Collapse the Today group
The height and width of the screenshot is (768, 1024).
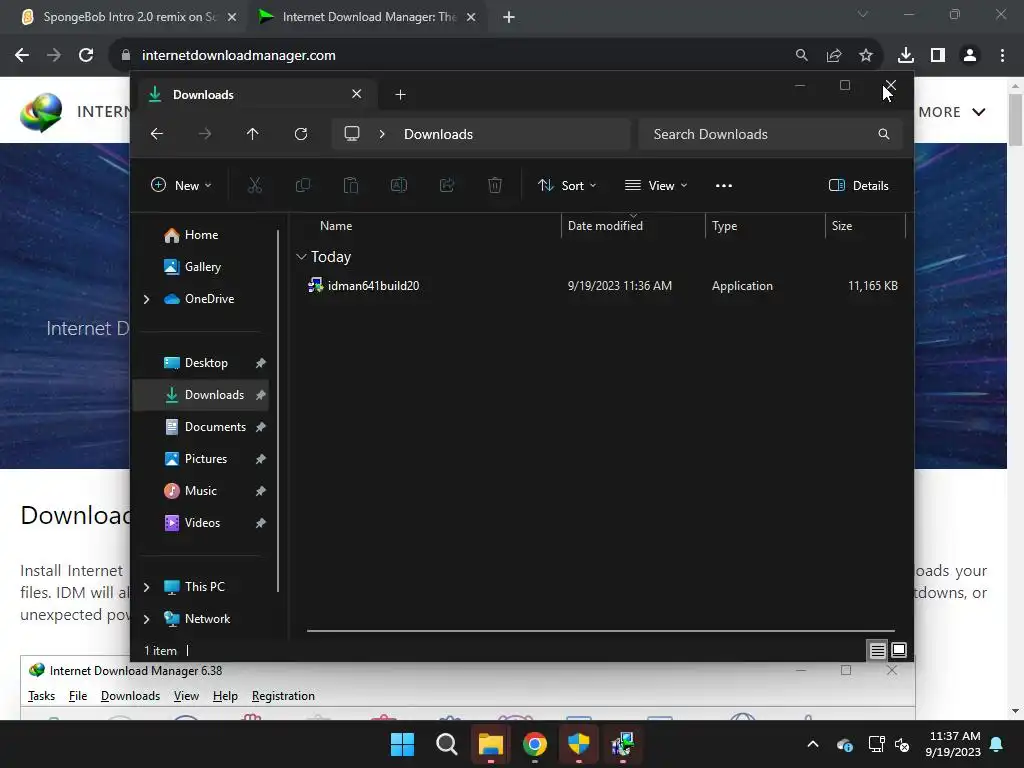pyautogui.click(x=301, y=257)
